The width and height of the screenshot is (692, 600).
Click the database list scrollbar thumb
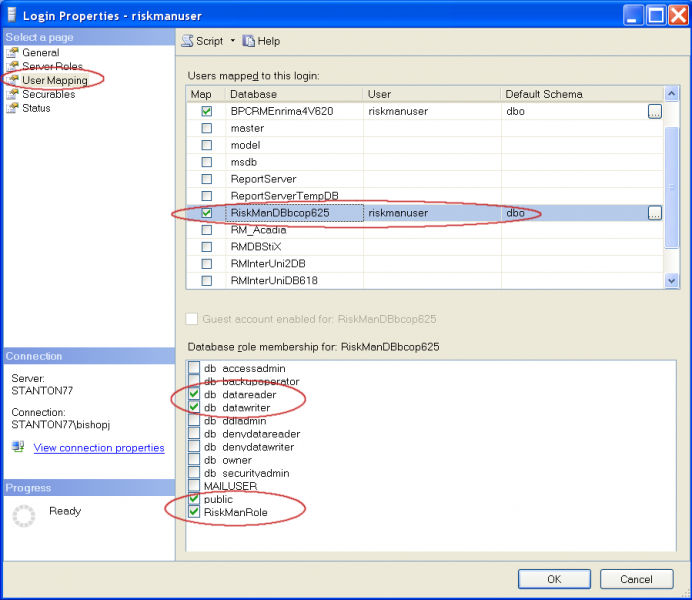pos(671,188)
